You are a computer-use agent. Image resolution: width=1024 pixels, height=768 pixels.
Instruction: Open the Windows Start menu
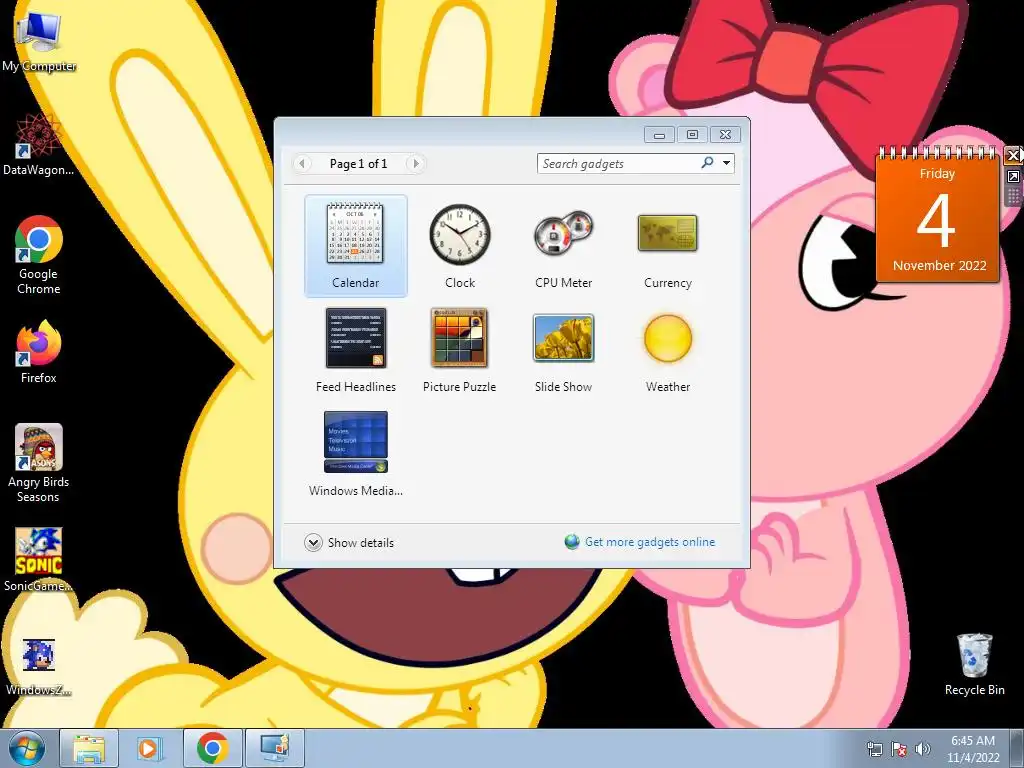(27, 748)
